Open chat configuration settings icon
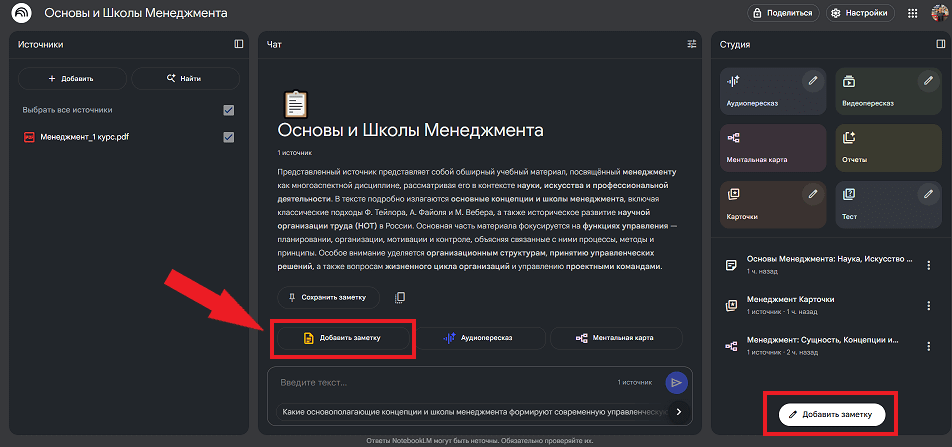The width and height of the screenshot is (952, 447). [692, 44]
